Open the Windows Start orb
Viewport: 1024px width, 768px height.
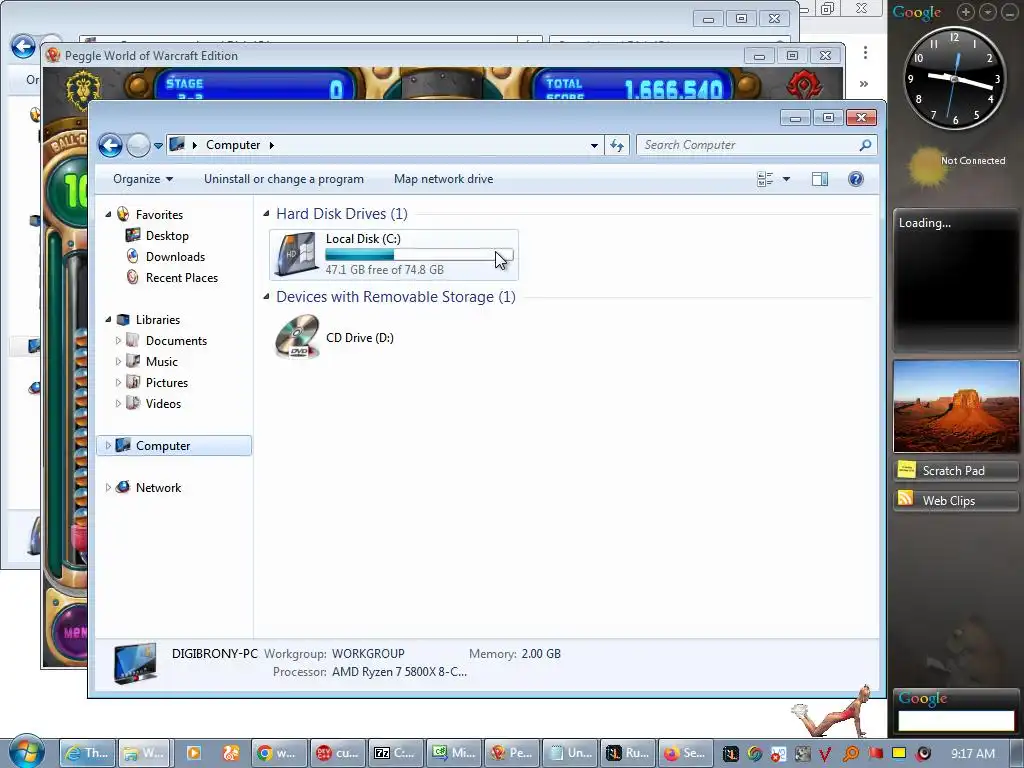(x=26, y=752)
